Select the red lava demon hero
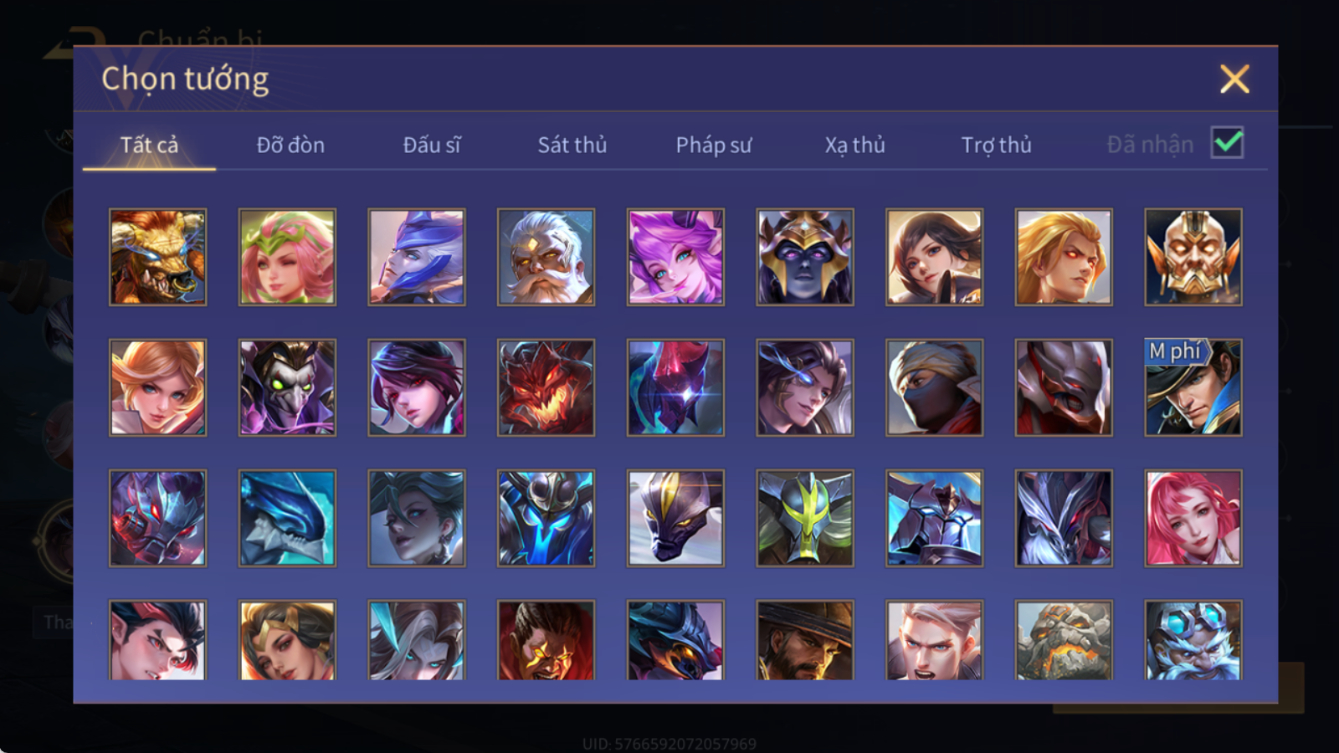1339x753 pixels. [x=546, y=387]
